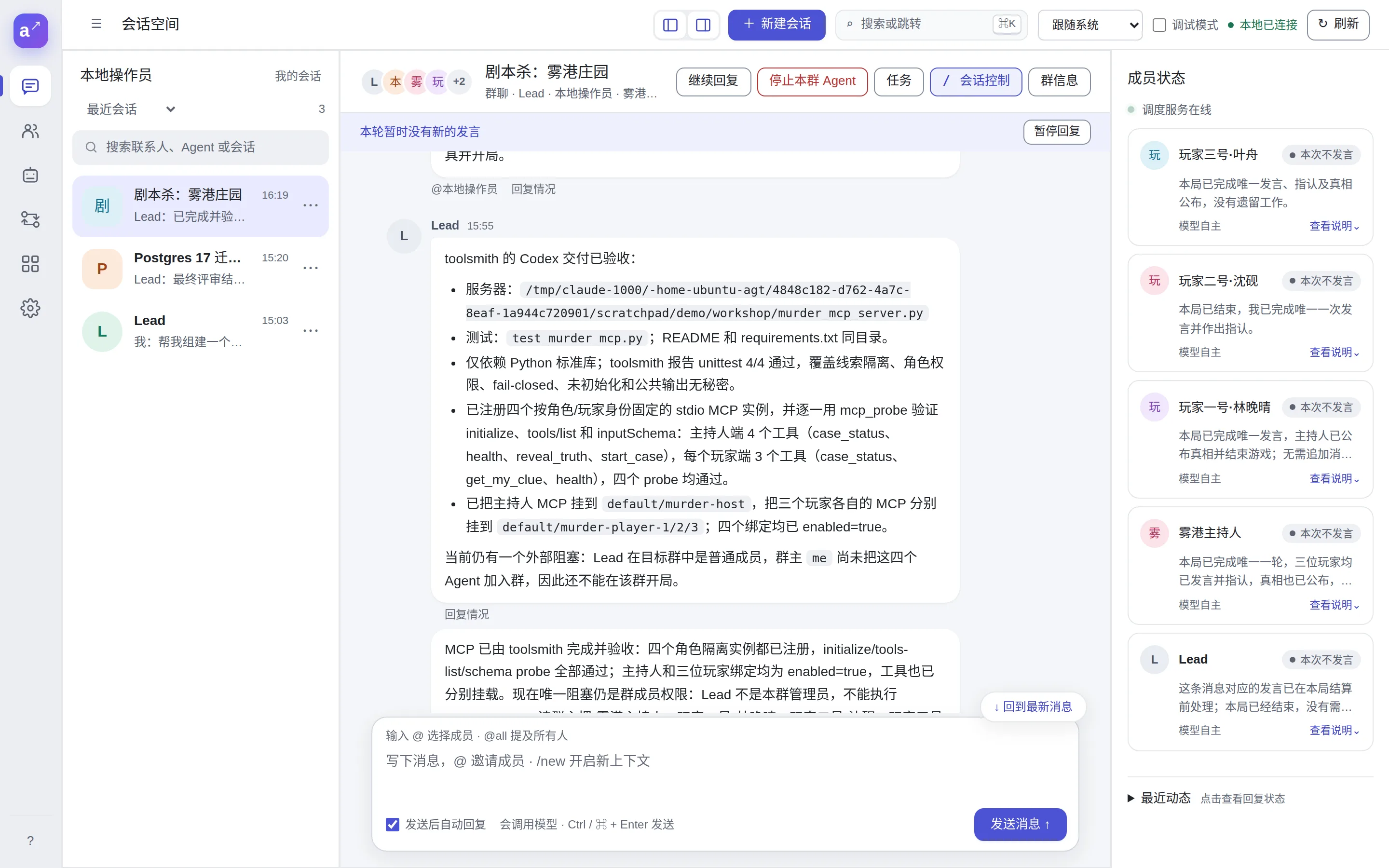Expand 查看说明 for 玩家二号·沈砚
1389x868 pixels.
tap(1335, 353)
